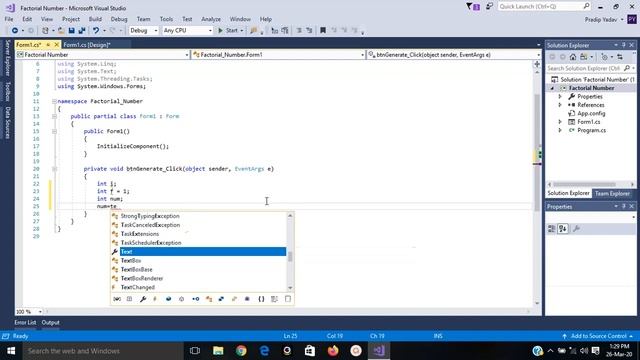This screenshot has height=360, width=640.
Task: Open Chrome from the taskbar
Action: (241, 351)
